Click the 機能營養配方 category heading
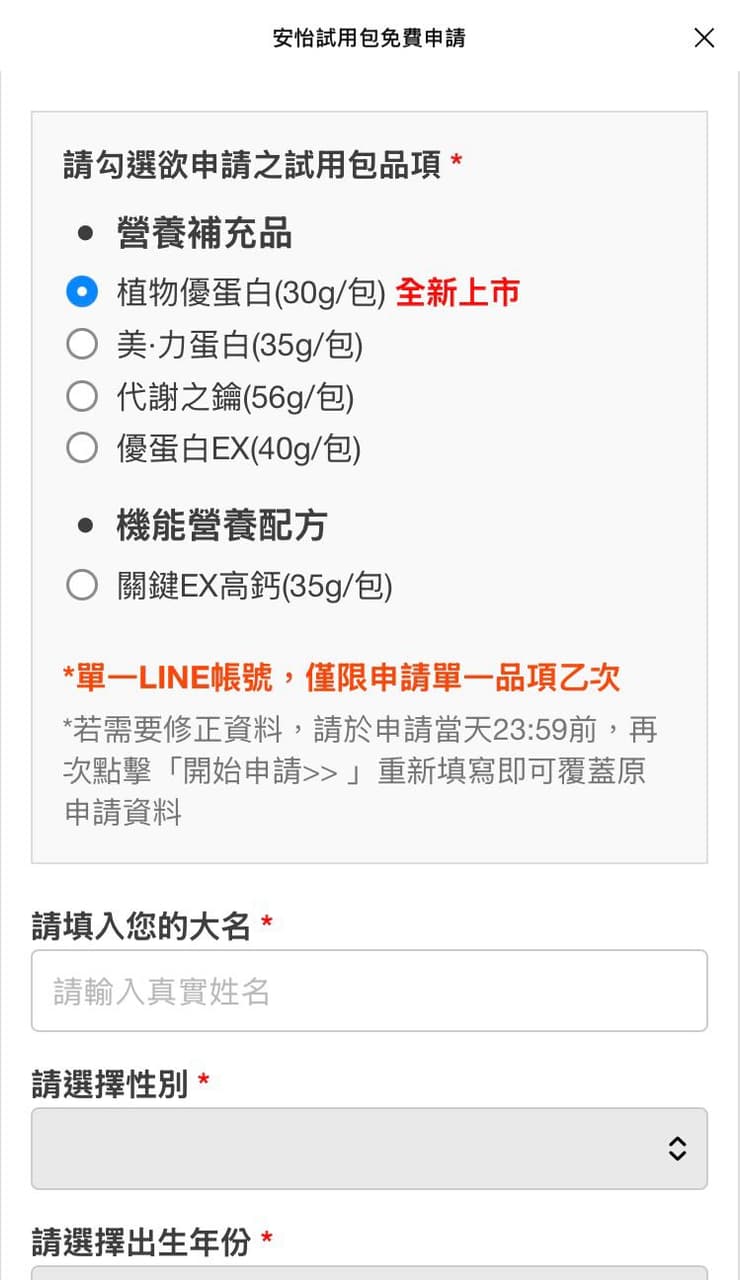Screen dimensions: 740x1280 (222, 525)
